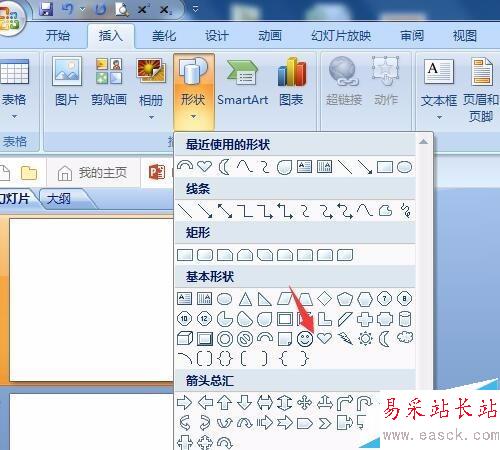Insert the smiley face shape
Image resolution: width=500 pixels, height=450 pixels.
coord(305,339)
